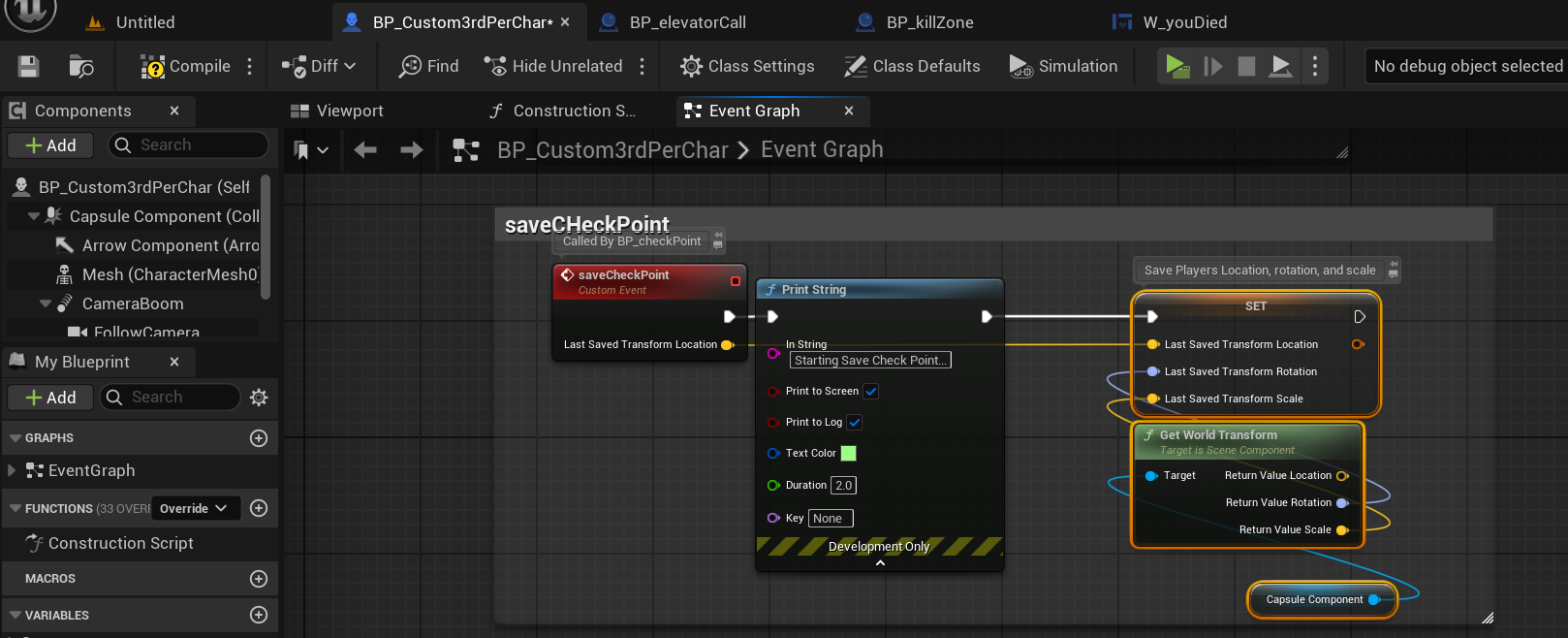Click the green Text Color swatch
1568x638 pixels.
[848, 454]
